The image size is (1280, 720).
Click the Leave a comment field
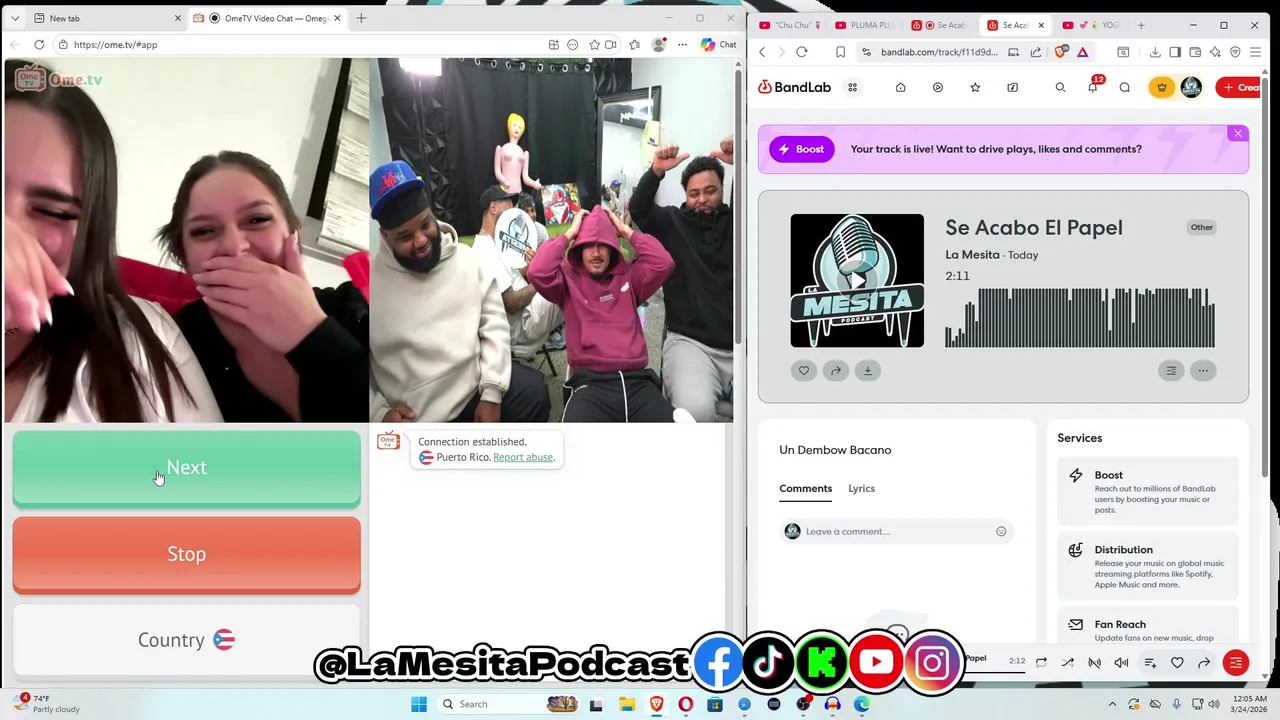tap(896, 532)
